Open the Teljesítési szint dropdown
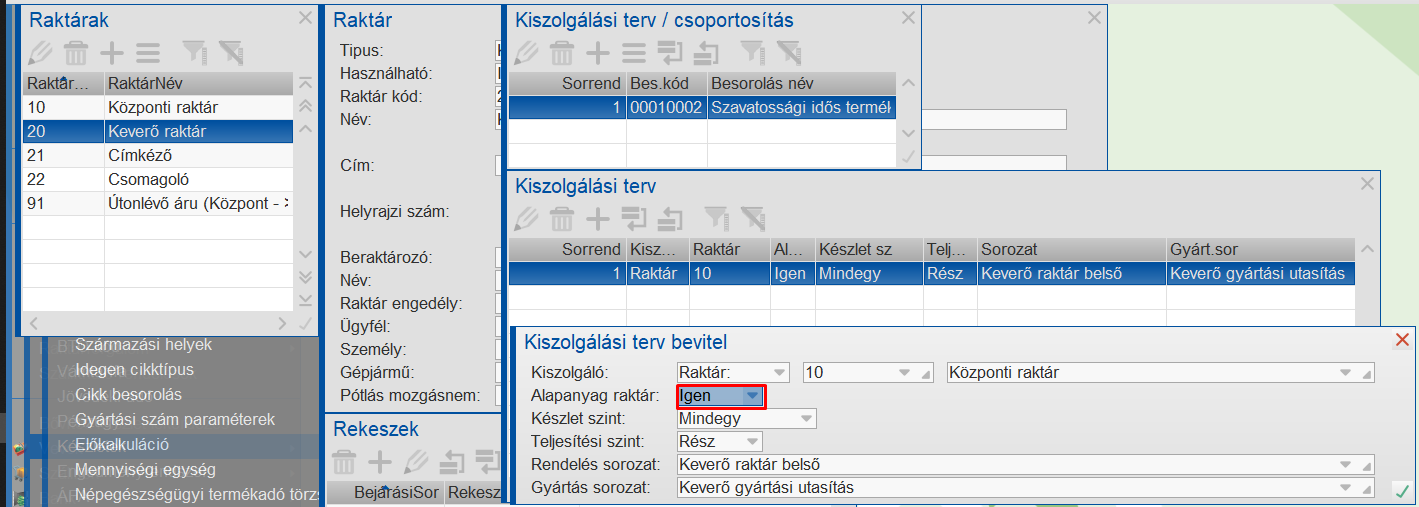The image size is (1419, 507). pos(752,442)
